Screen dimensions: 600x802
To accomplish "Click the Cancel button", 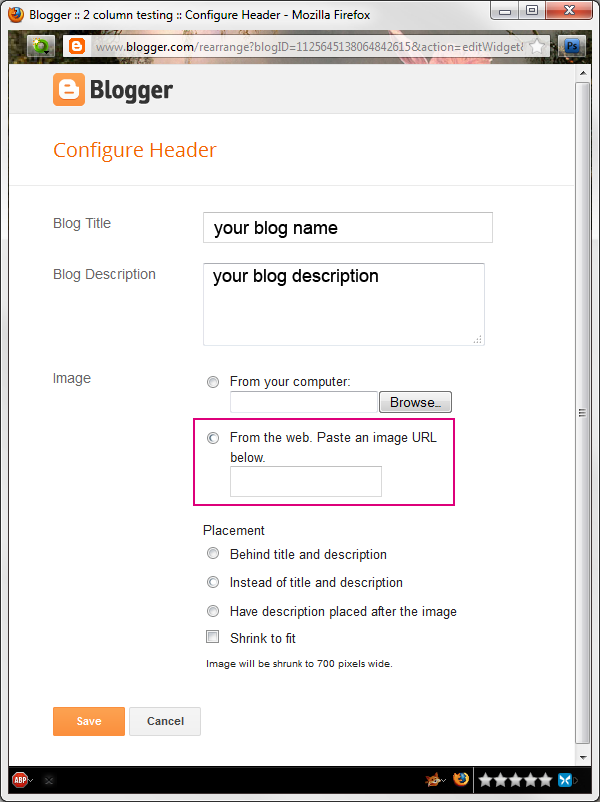I will [x=165, y=721].
